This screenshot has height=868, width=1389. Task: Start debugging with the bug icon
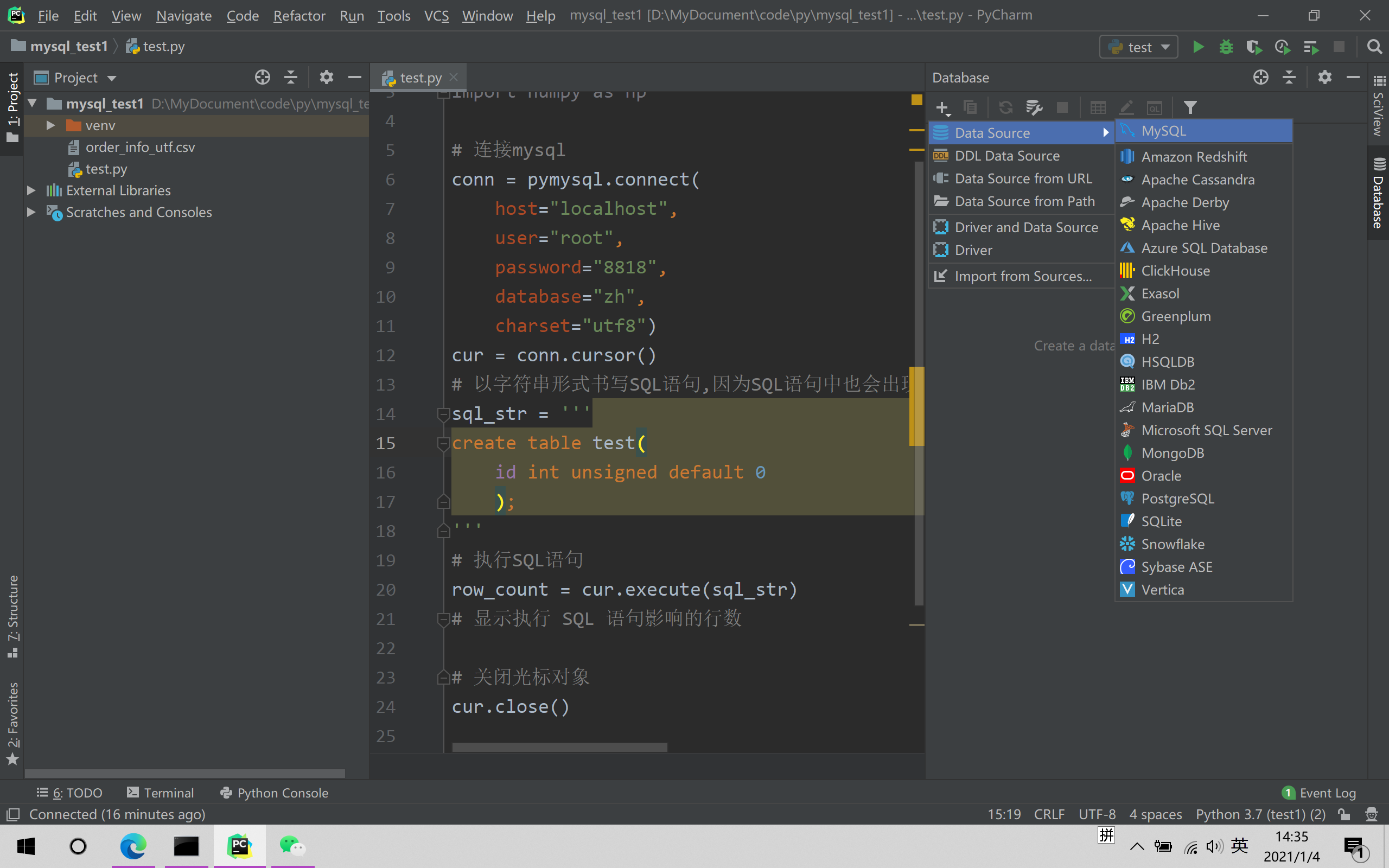[1226, 47]
